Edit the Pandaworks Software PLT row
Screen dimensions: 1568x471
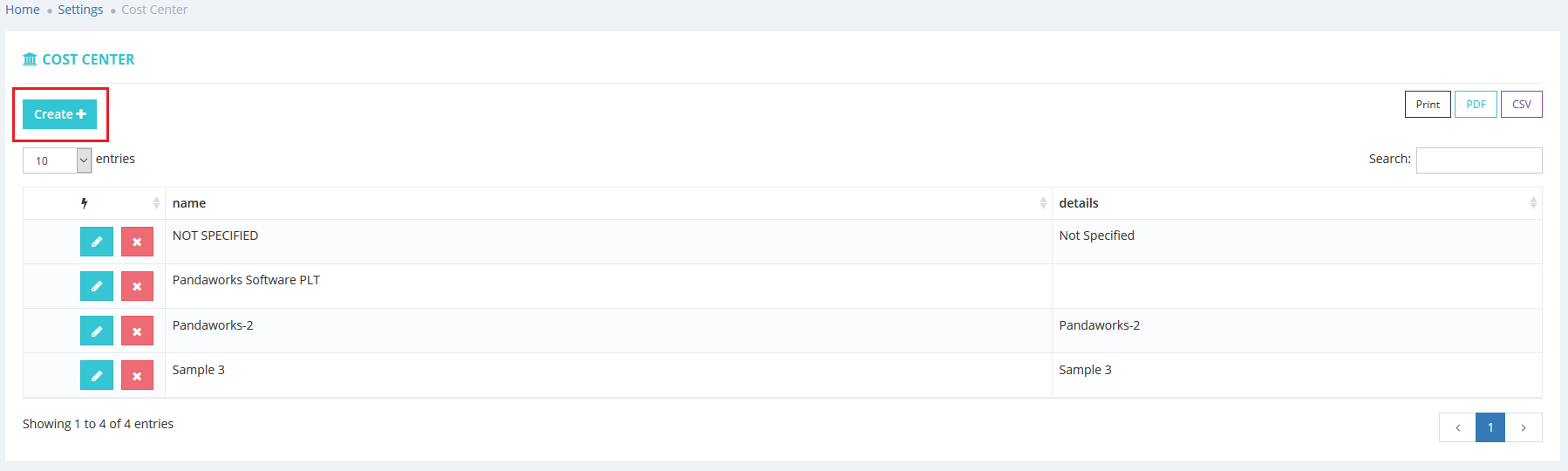pyautogui.click(x=97, y=286)
